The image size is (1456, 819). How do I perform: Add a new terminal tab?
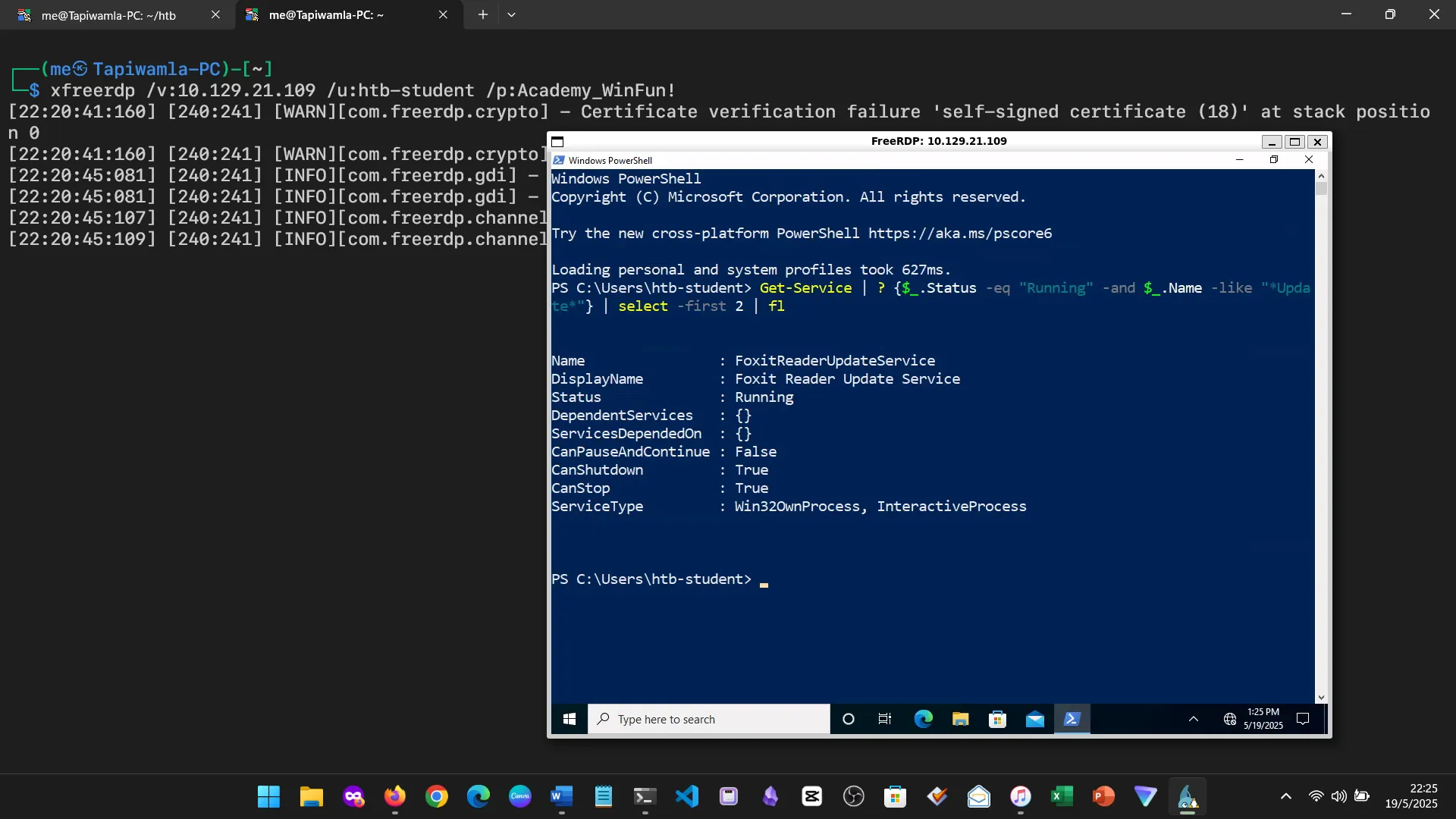[x=482, y=14]
